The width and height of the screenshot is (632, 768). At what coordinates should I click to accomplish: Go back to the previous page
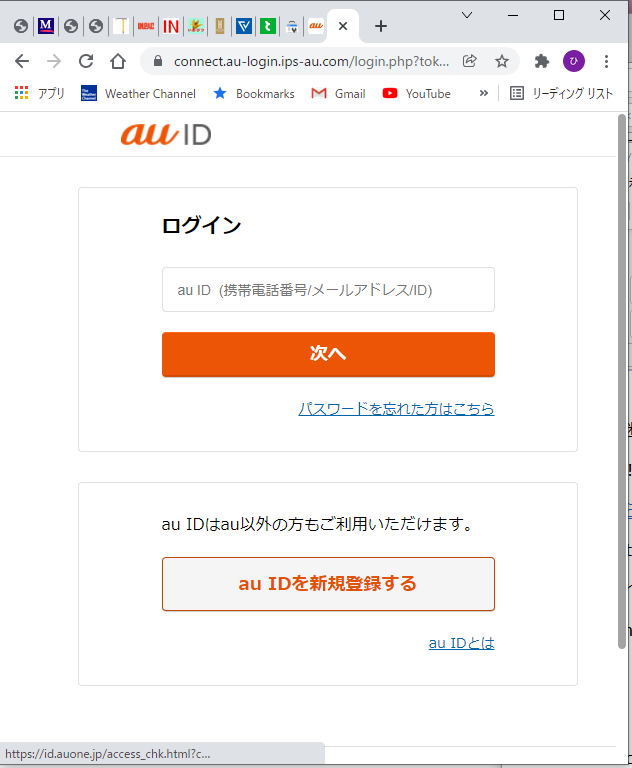[x=22, y=61]
